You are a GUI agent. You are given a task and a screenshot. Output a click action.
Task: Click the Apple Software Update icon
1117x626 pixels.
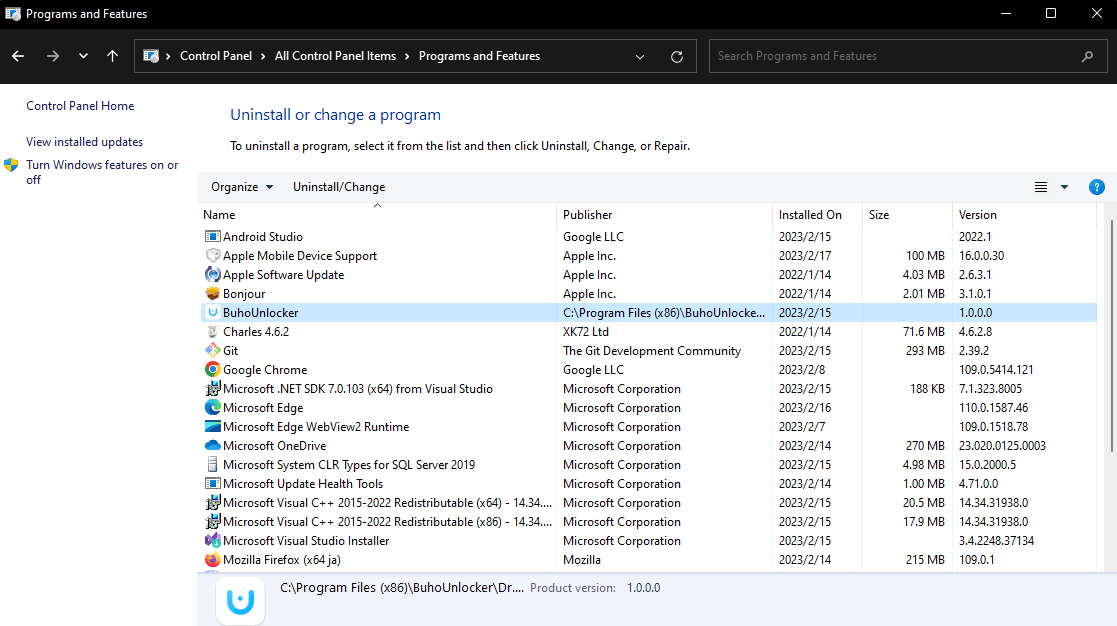tap(212, 274)
